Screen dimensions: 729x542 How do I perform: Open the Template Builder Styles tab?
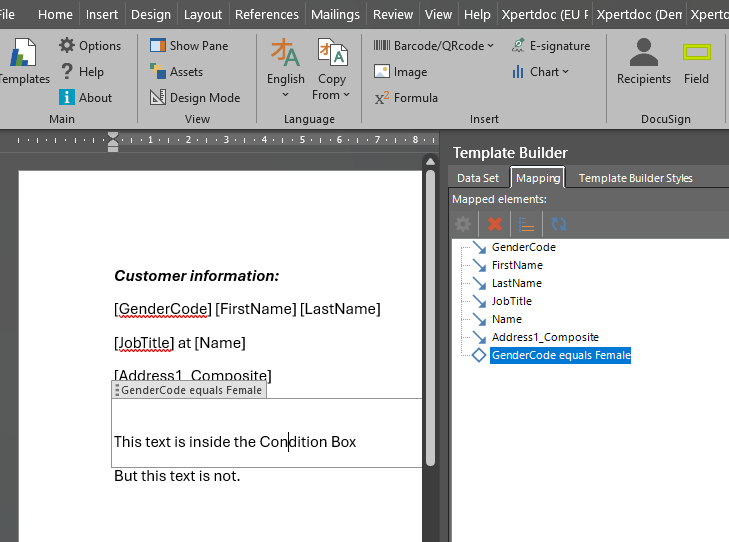636,178
